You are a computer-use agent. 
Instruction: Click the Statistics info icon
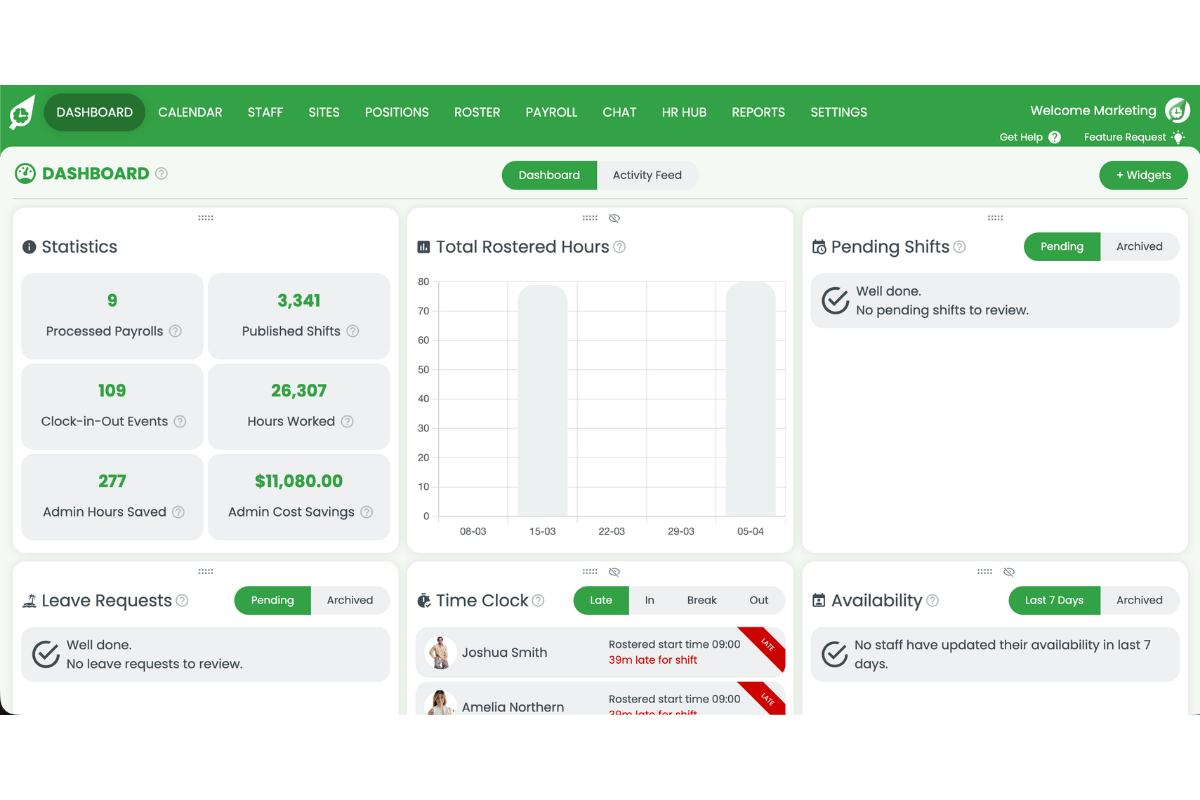pyautogui.click(x=30, y=246)
